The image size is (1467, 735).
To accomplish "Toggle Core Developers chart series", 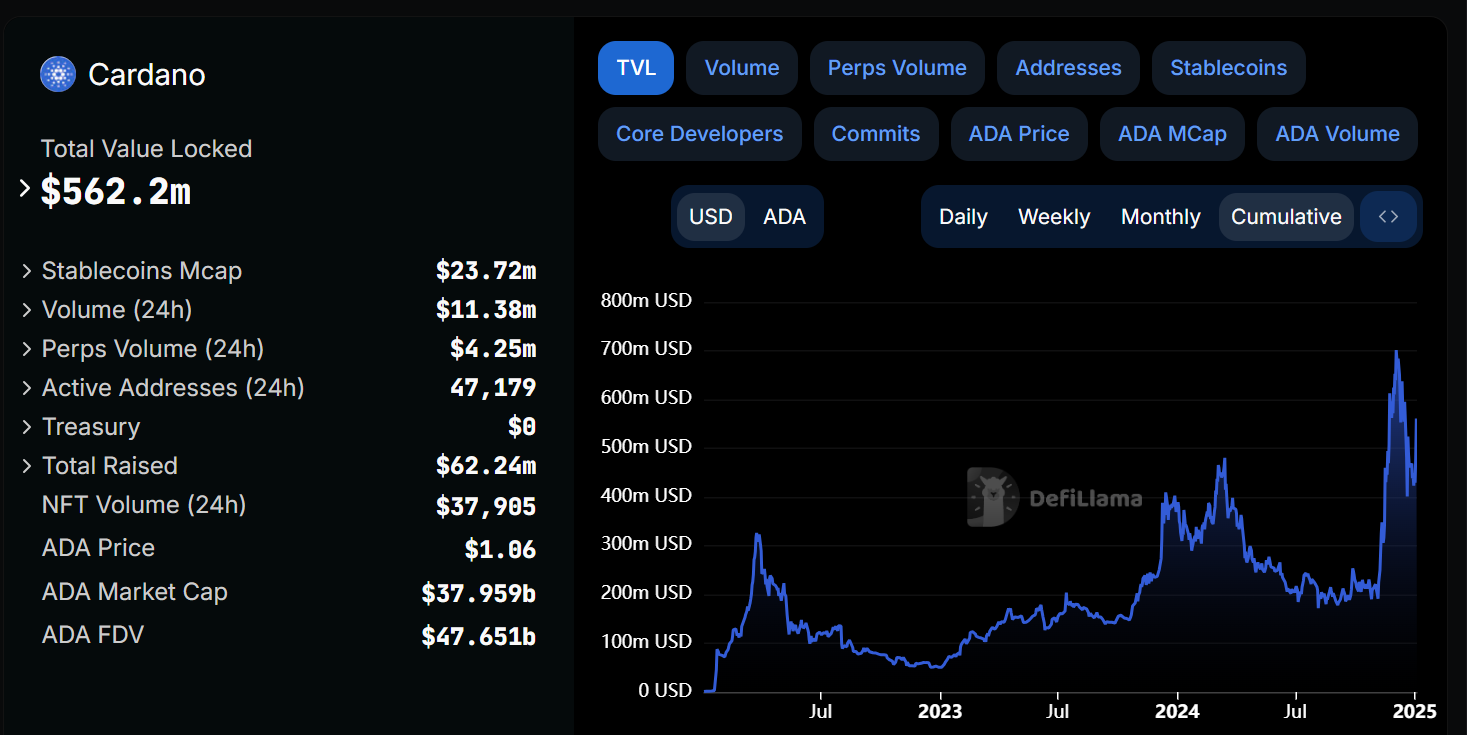I will (700, 134).
